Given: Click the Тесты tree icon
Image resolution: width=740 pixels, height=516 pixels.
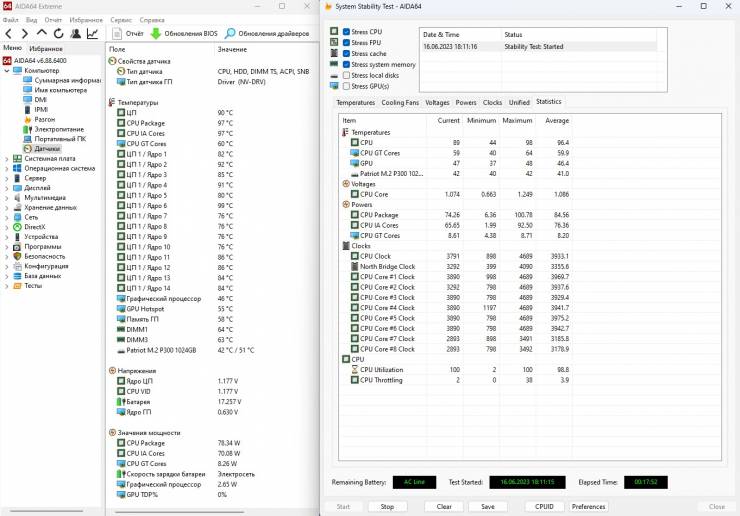Looking at the screenshot, I should [17, 286].
